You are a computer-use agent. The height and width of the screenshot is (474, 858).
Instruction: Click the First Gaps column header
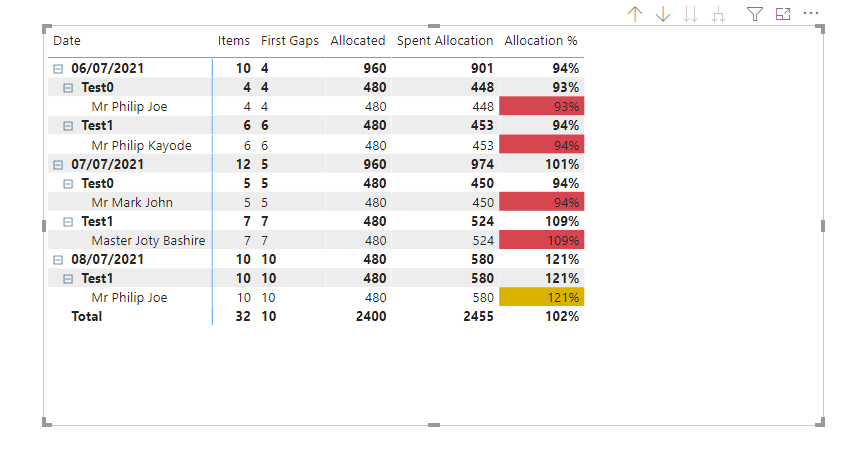click(x=290, y=41)
